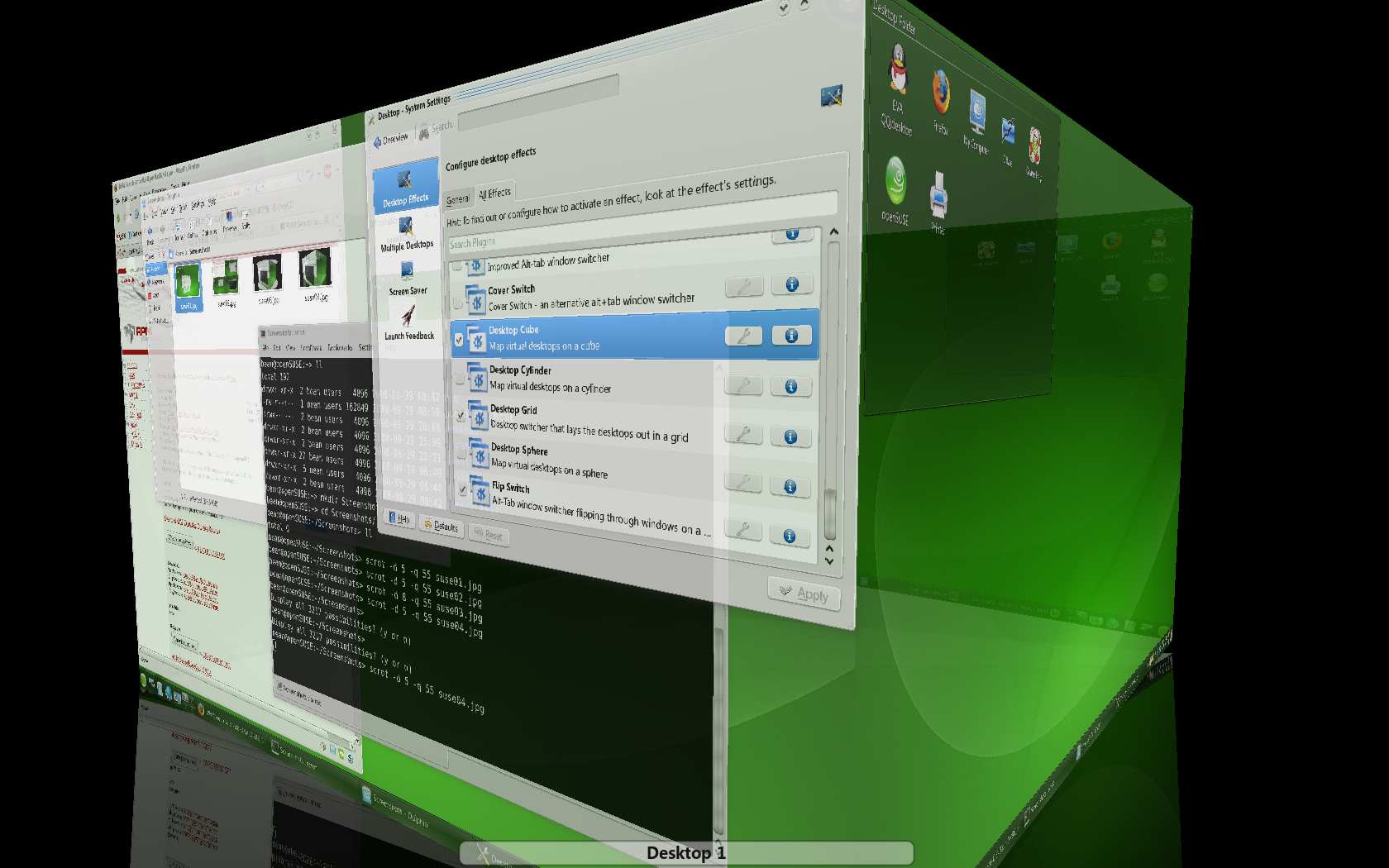This screenshot has height=868, width=1389.
Task: Show info about Desktop Grid effect
Action: pyautogui.click(x=790, y=436)
